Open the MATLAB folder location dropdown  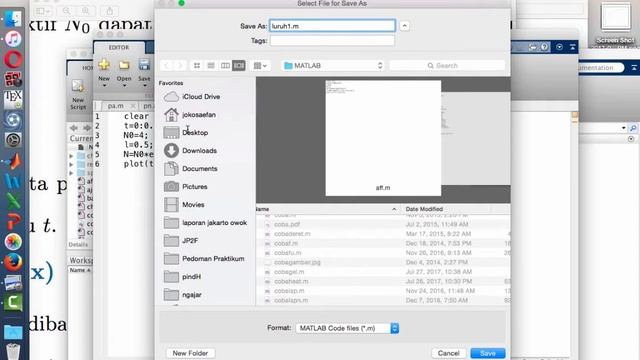click(x=333, y=65)
